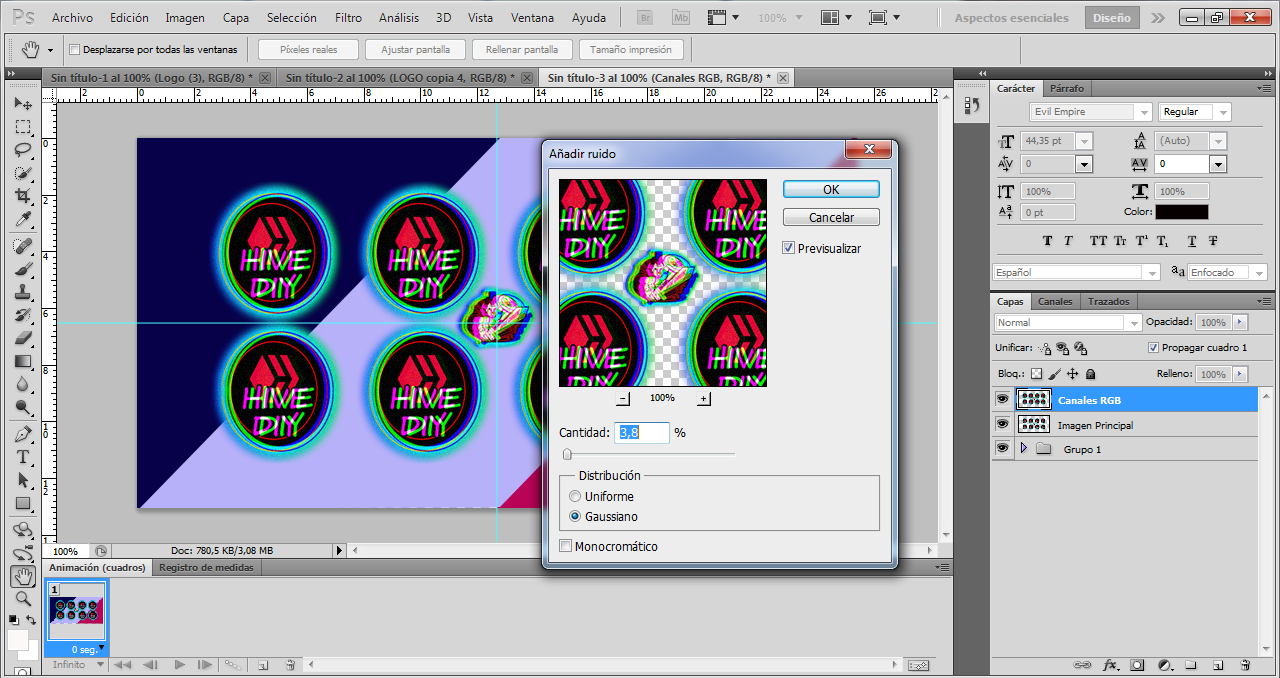Click the Cantidad noise slider handle
The height and width of the screenshot is (678, 1280).
click(x=567, y=454)
